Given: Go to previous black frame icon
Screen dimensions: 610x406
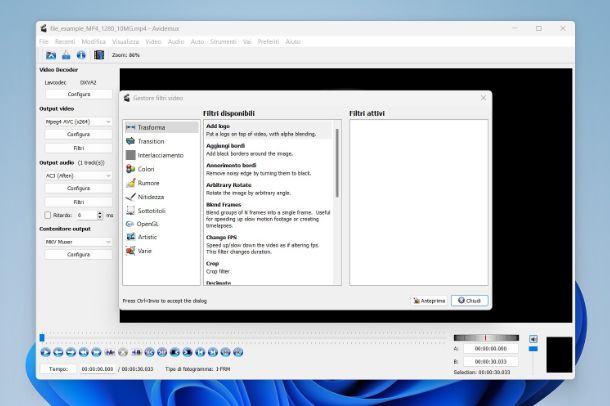Looking at the screenshot, I should 175,352.
